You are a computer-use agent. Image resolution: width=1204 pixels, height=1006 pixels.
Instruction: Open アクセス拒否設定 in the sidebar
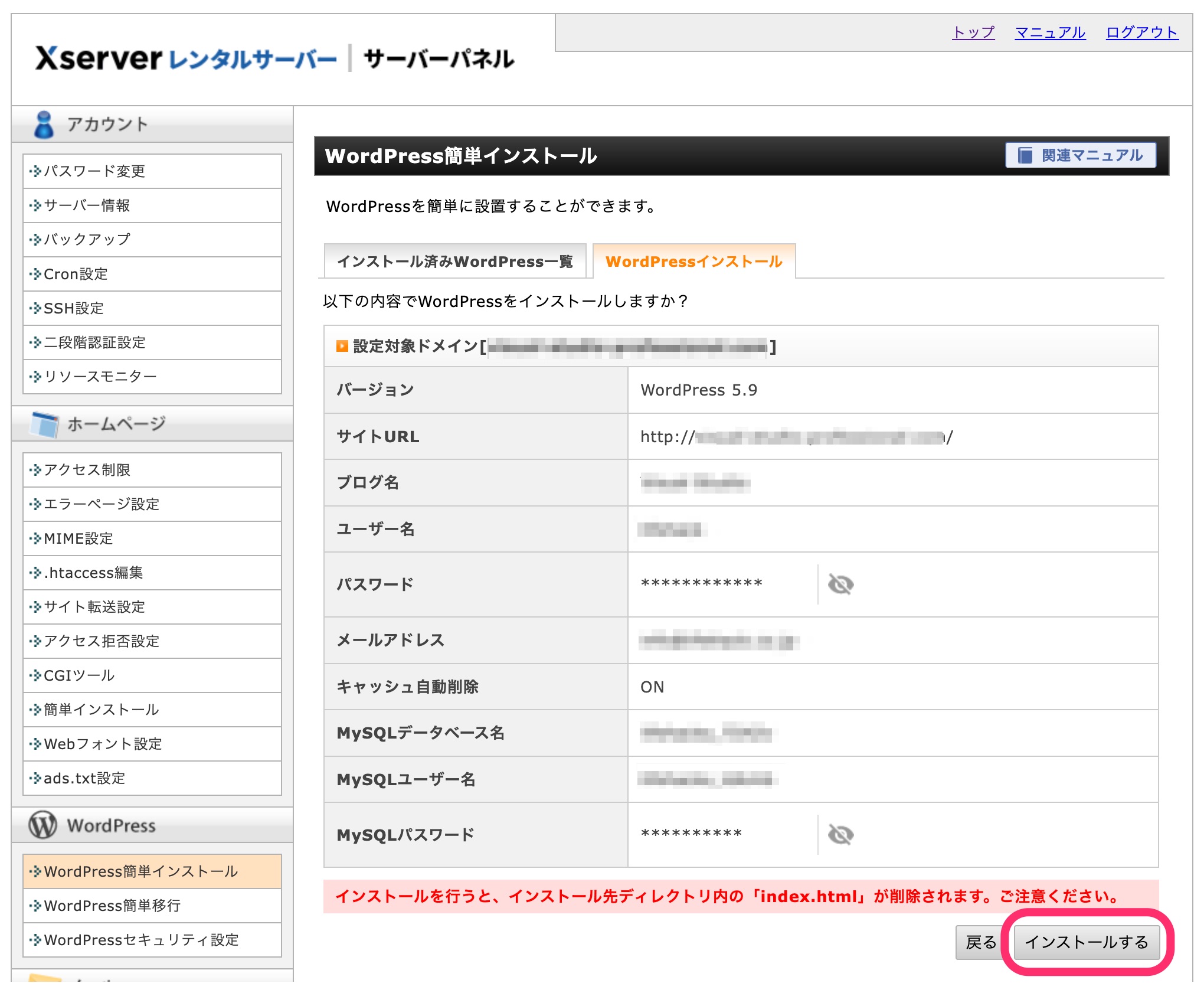tap(152, 641)
